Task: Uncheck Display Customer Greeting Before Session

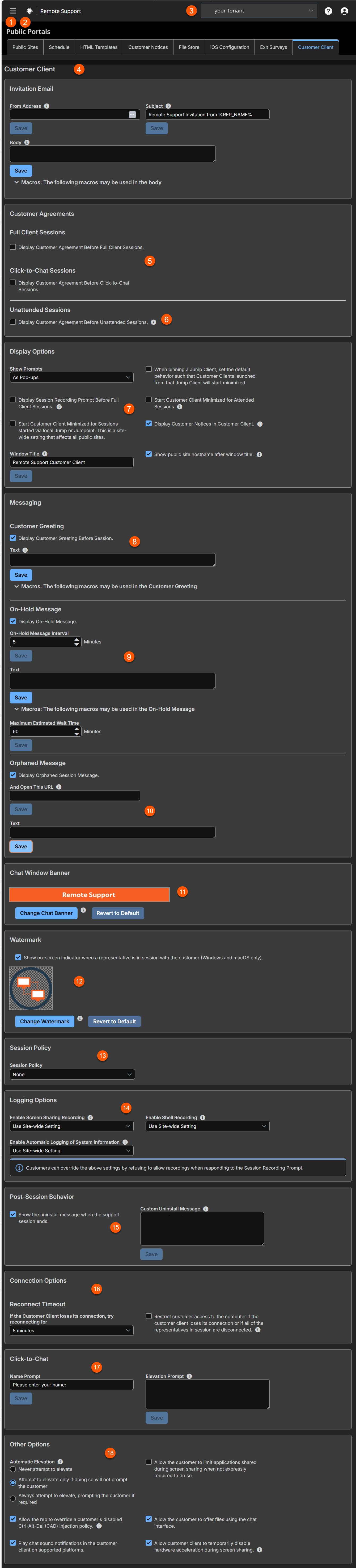Action: [13, 538]
